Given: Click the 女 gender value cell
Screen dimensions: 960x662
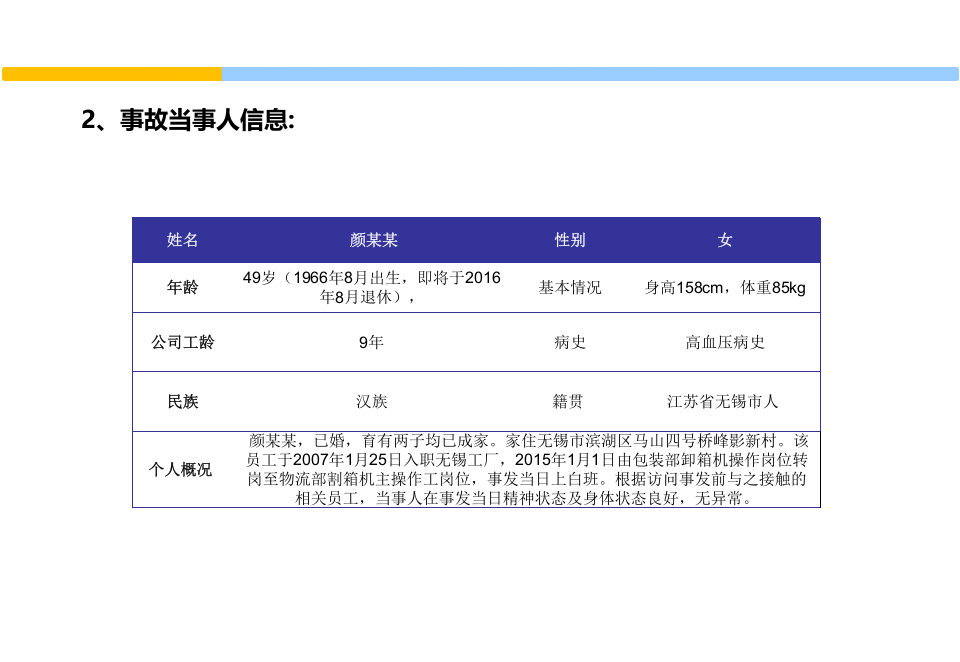Looking at the screenshot, I should 723,240.
